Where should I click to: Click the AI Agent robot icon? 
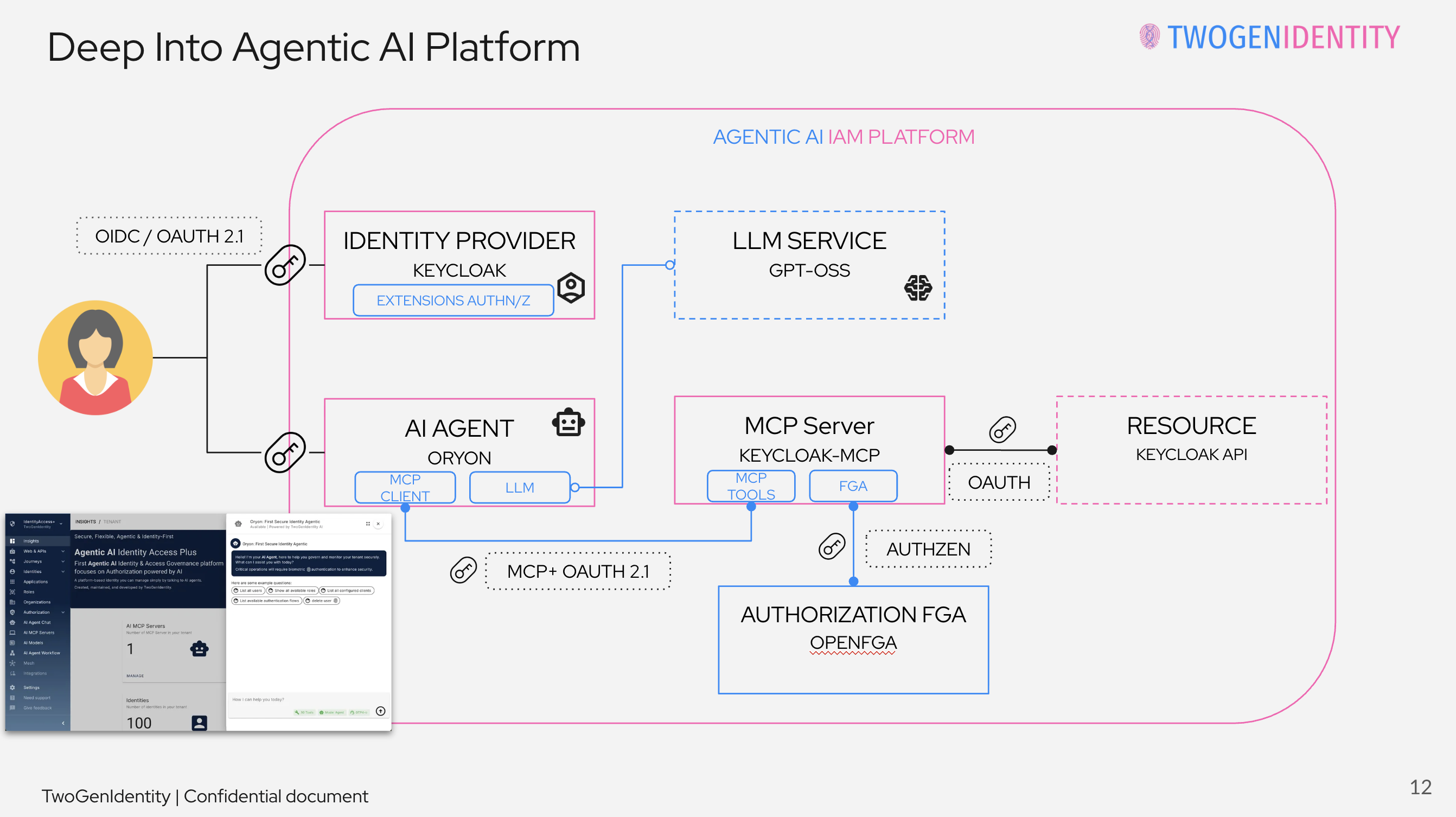[568, 423]
